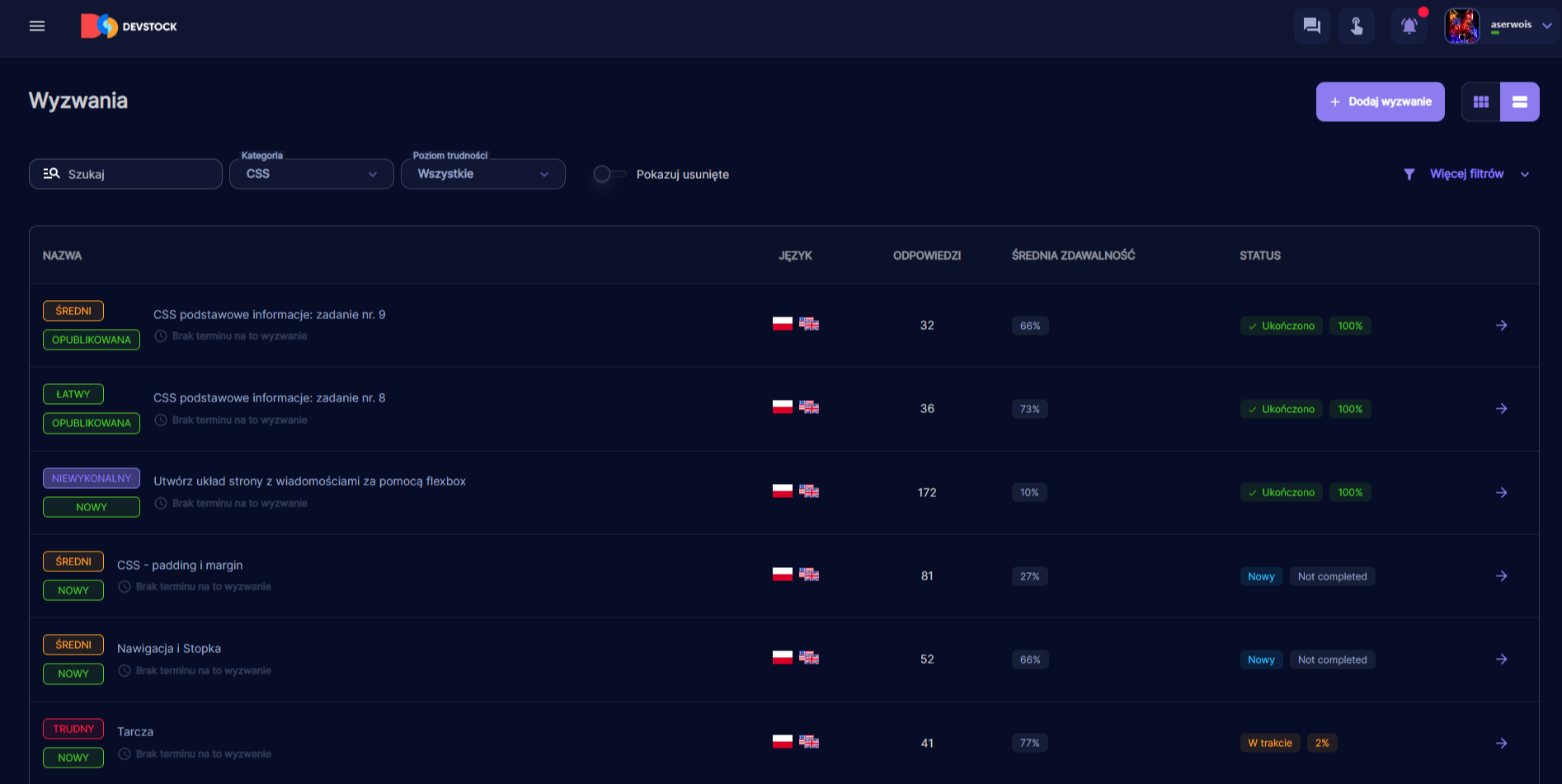Switch to list view

click(x=1520, y=102)
